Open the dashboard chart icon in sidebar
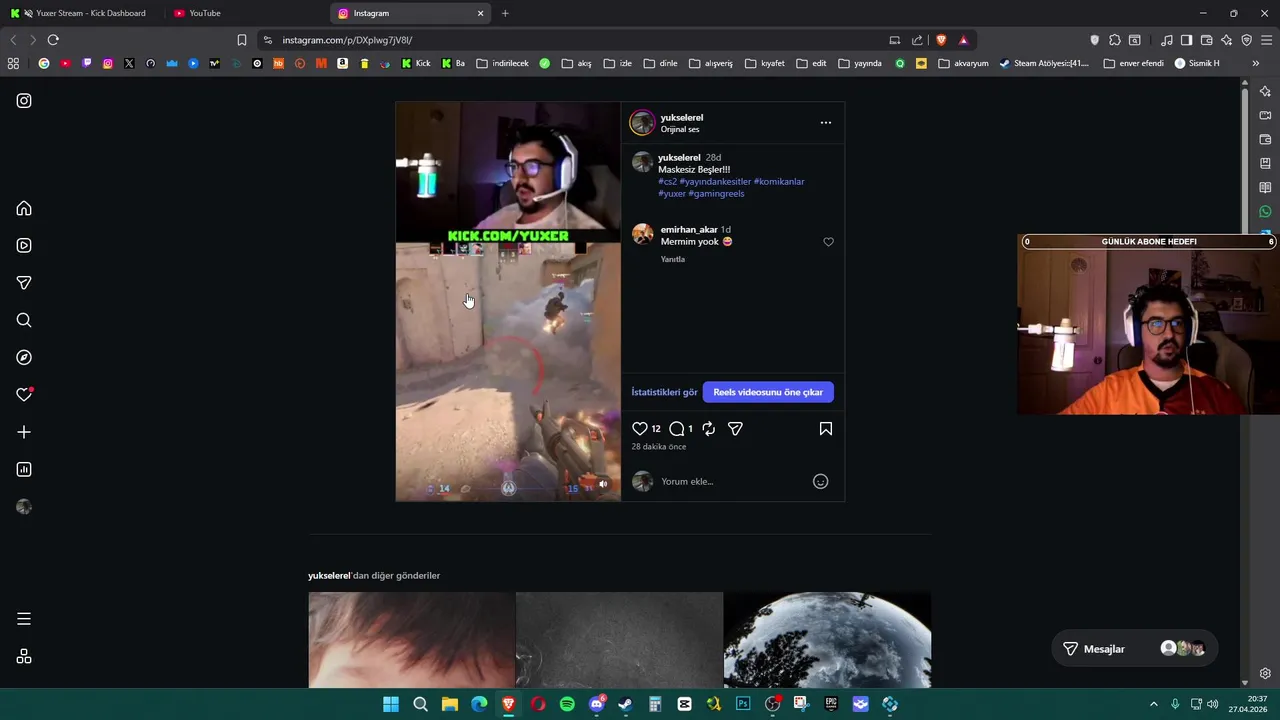 [x=24, y=469]
